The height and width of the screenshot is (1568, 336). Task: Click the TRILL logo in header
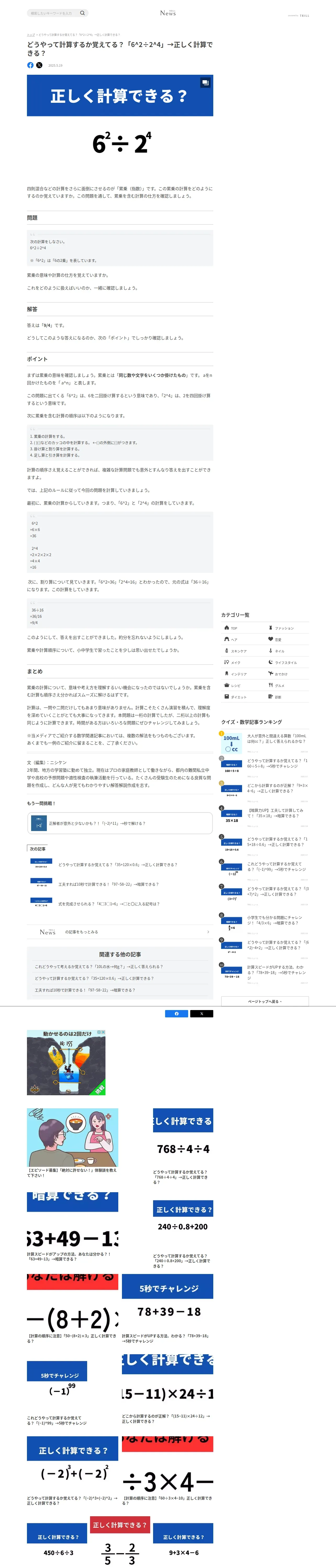click(x=304, y=16)
